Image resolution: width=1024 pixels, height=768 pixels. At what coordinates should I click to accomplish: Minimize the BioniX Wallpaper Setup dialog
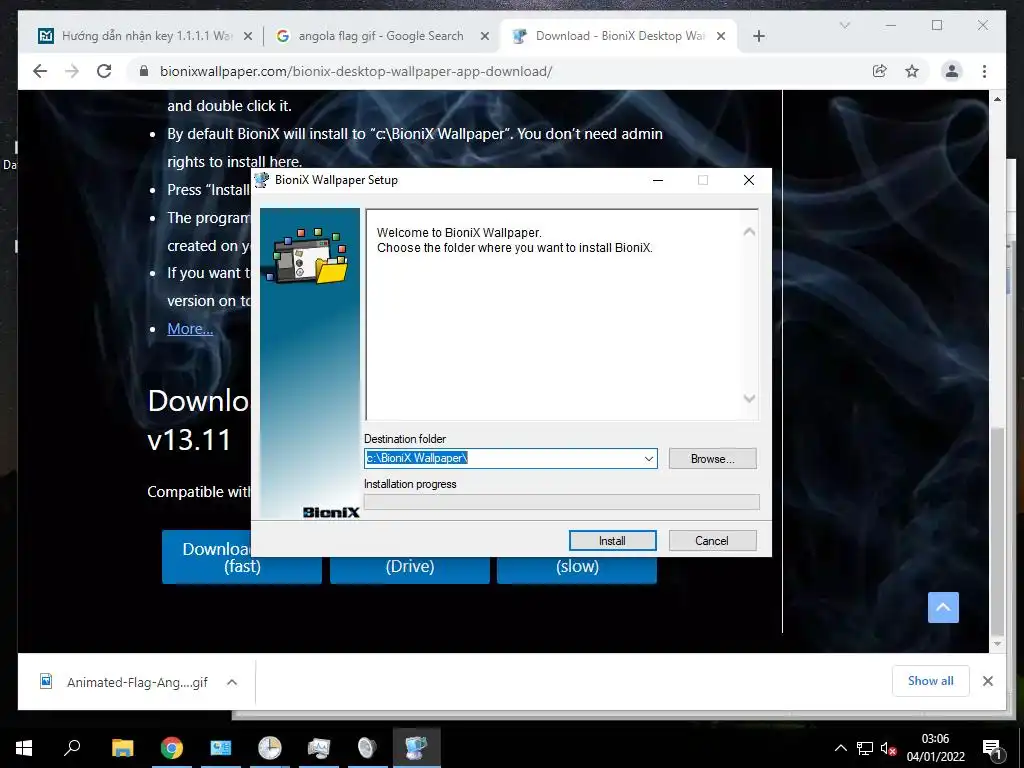[658, 180]
